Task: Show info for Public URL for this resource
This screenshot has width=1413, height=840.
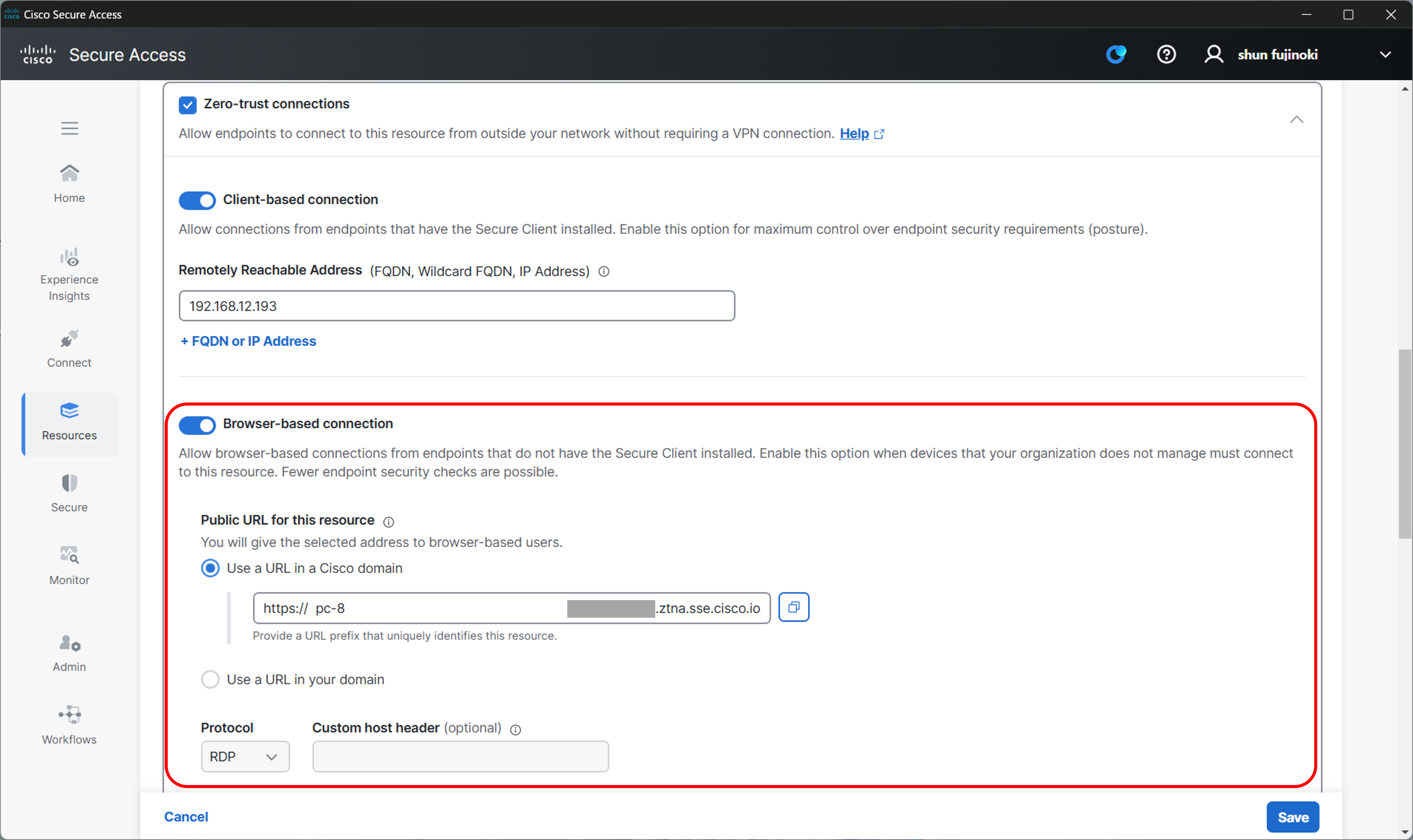Action: 388,521
